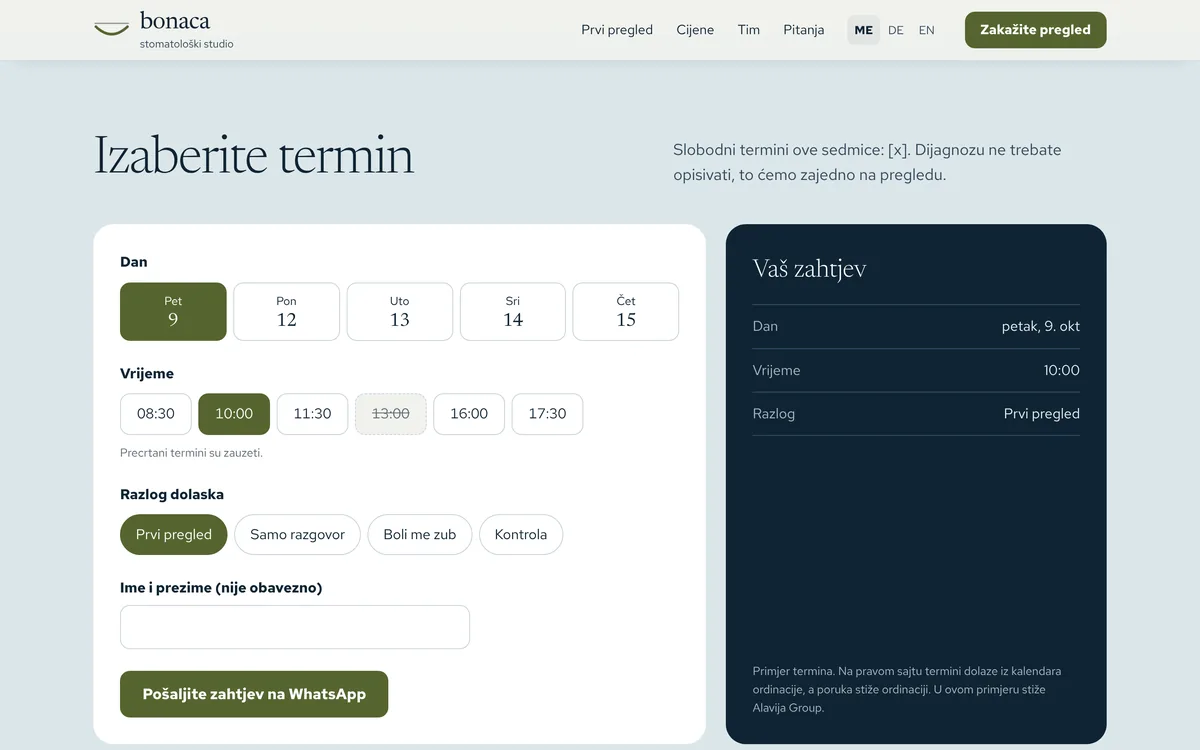Click the 10:00 value in summary panel
1200x750 pixels.
click(x=1062, y=370)
